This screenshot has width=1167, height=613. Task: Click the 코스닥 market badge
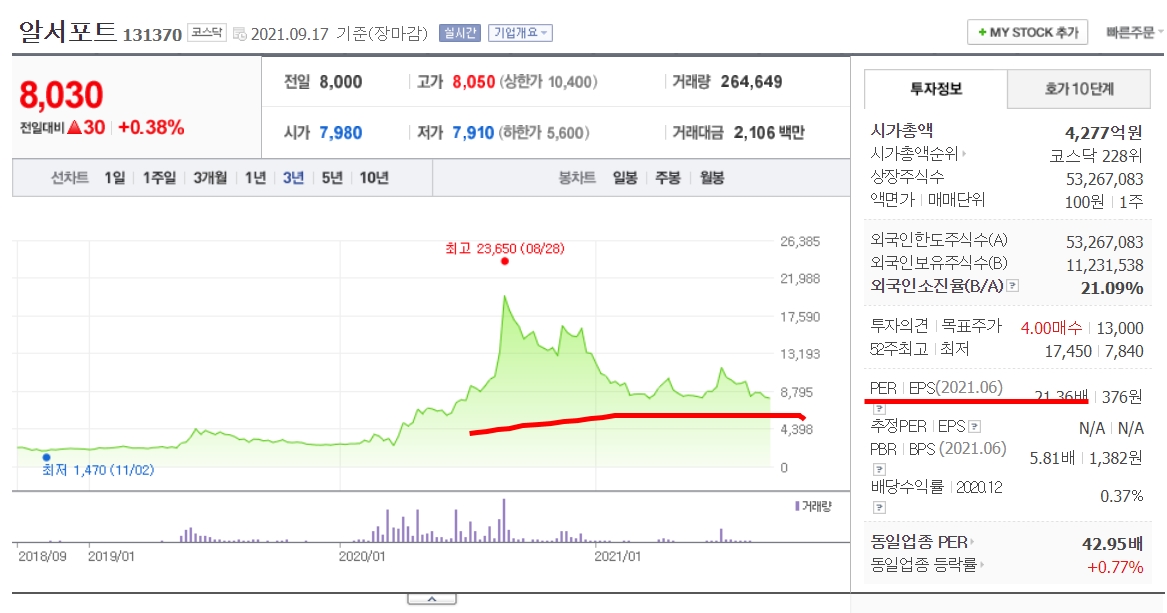coord(207,32)
